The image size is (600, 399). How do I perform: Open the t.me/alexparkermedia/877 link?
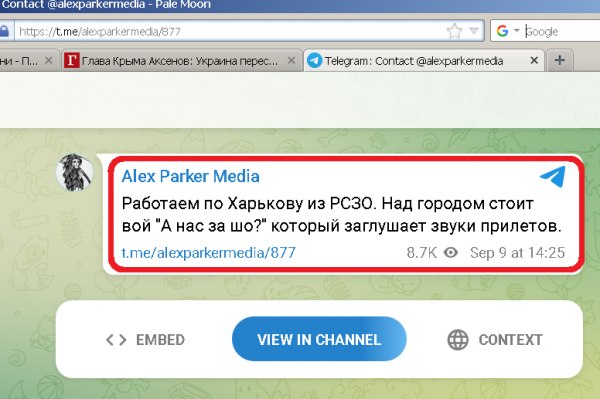[209, 253]
